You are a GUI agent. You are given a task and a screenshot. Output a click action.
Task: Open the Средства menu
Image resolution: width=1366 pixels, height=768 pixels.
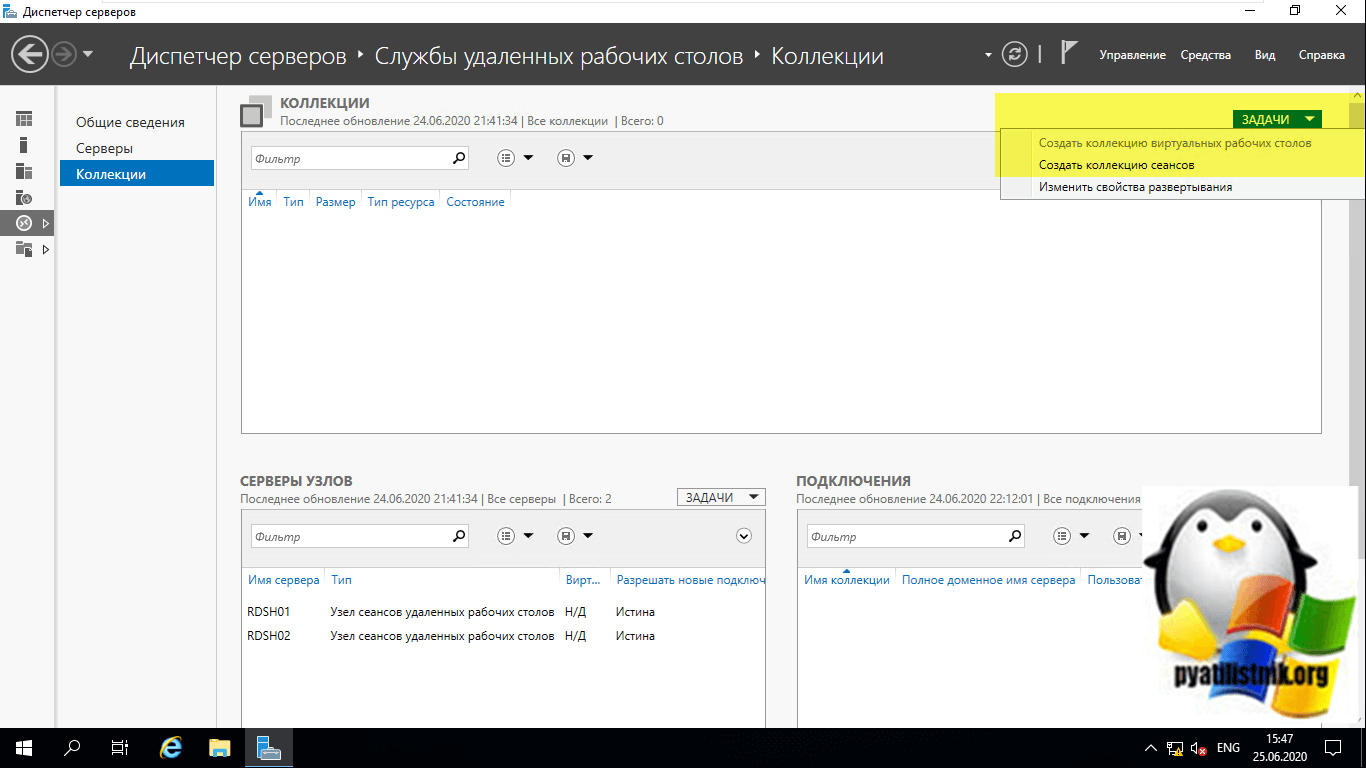[x=1205, y=55]
